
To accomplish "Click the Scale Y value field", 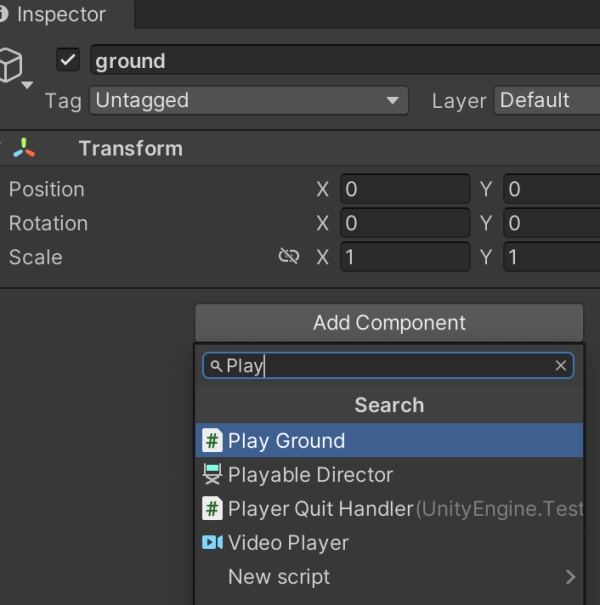I will [552, 257].
